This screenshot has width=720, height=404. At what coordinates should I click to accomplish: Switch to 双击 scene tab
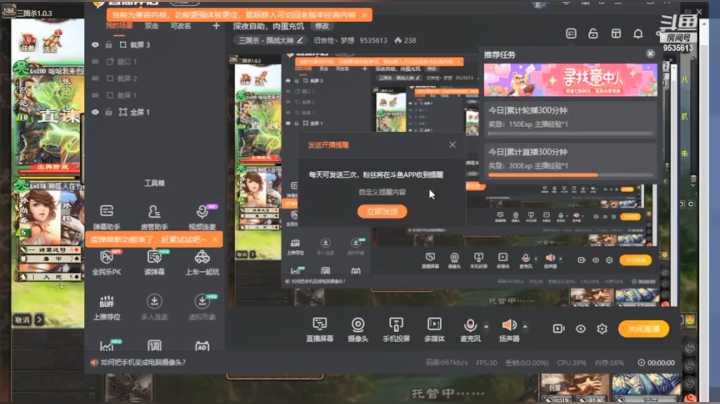tap(152, 26)
